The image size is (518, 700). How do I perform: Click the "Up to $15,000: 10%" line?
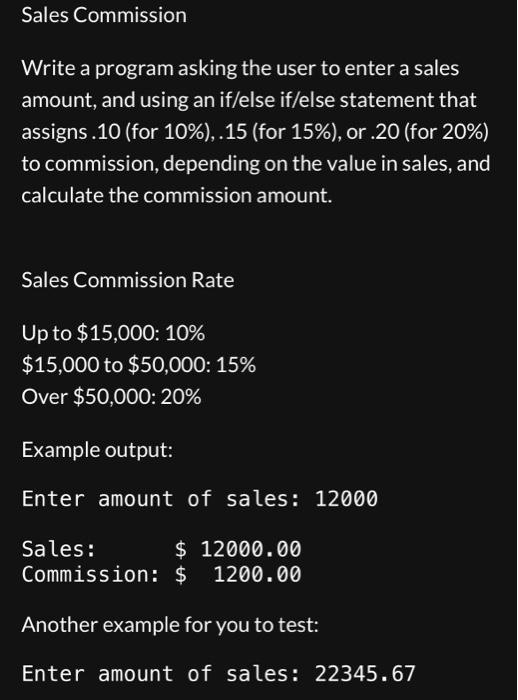pos(113,333)
